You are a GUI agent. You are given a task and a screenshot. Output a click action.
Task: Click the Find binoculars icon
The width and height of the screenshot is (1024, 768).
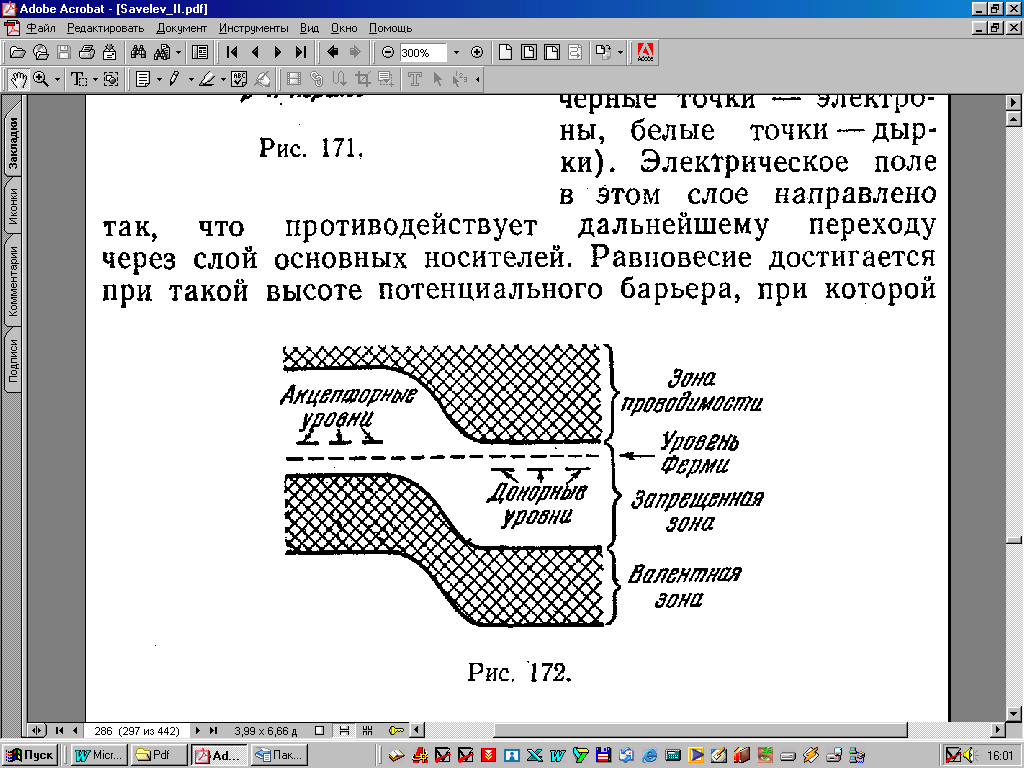pyautogui.click(x=138, y=52)
